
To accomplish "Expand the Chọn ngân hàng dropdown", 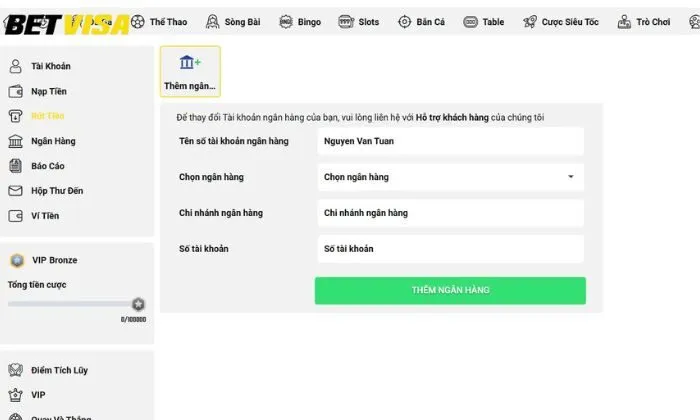I will pos(450,177).
